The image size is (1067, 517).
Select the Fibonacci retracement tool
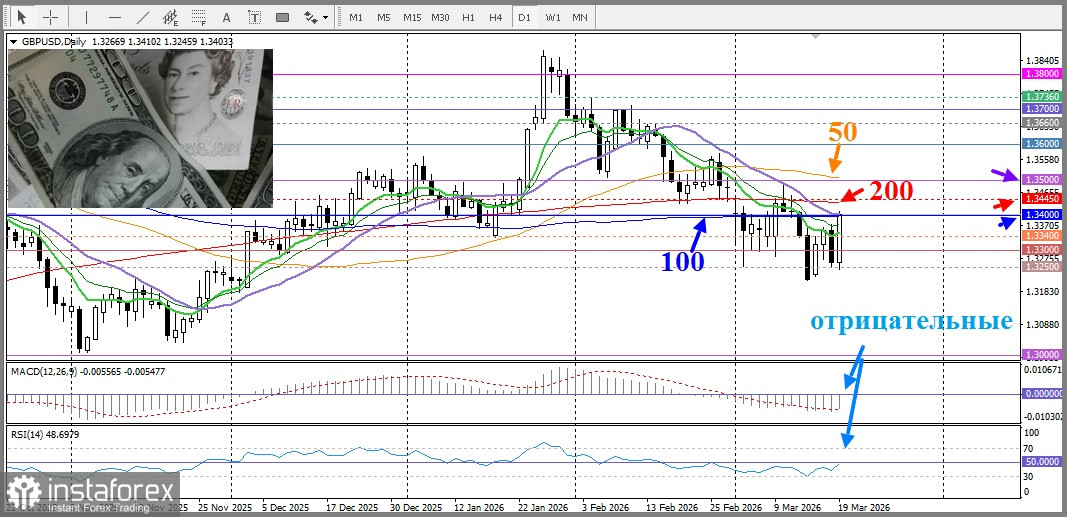point(198,17)
